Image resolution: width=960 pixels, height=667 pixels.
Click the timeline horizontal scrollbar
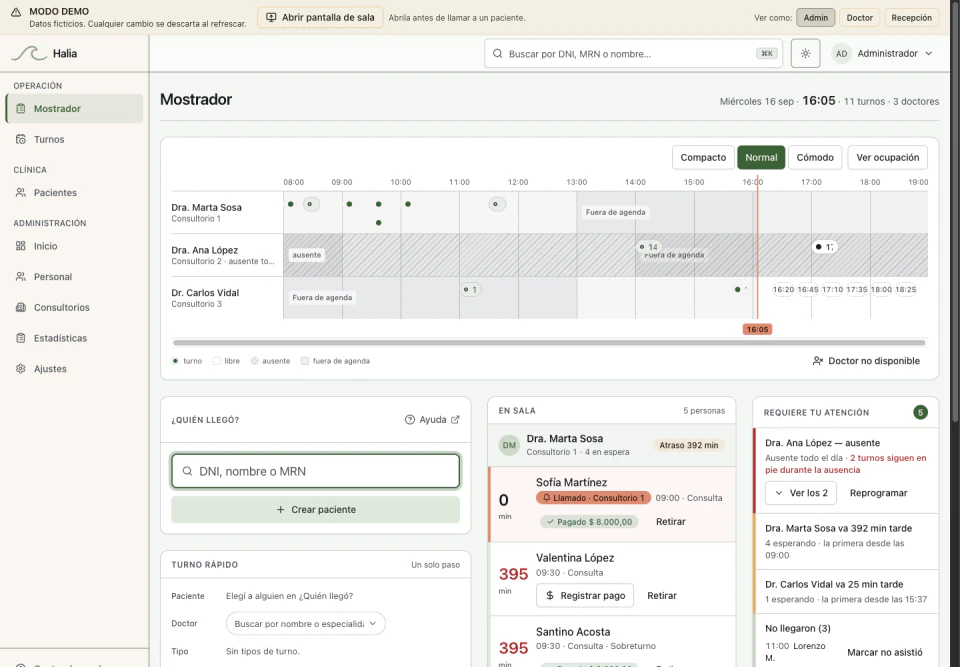pos(549,343)
